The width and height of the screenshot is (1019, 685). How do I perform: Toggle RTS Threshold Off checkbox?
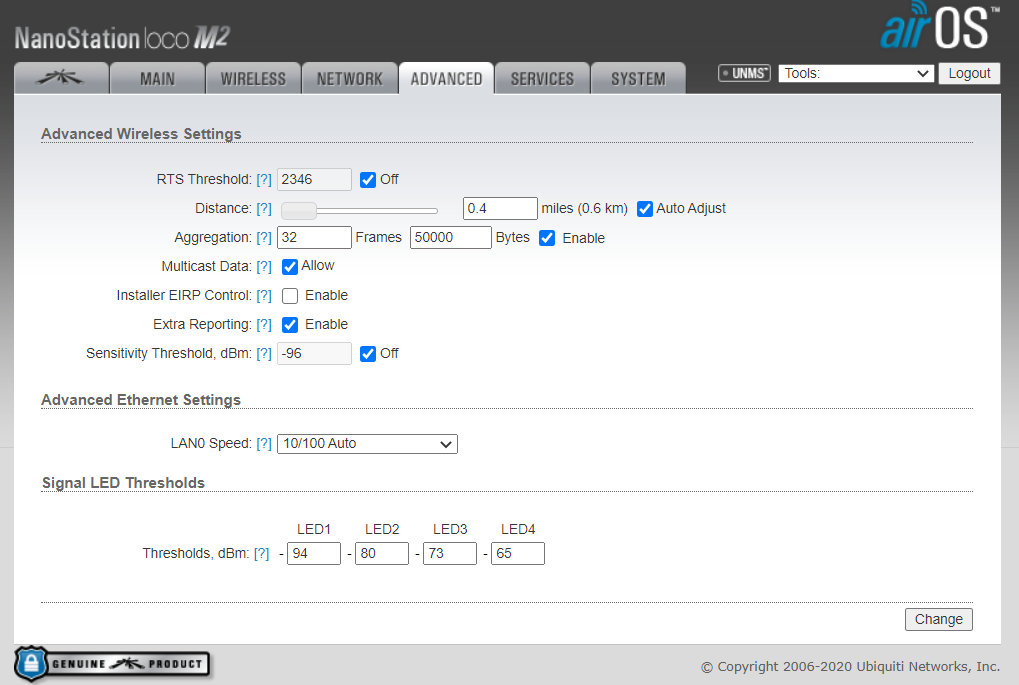click(x=368, y=180)
